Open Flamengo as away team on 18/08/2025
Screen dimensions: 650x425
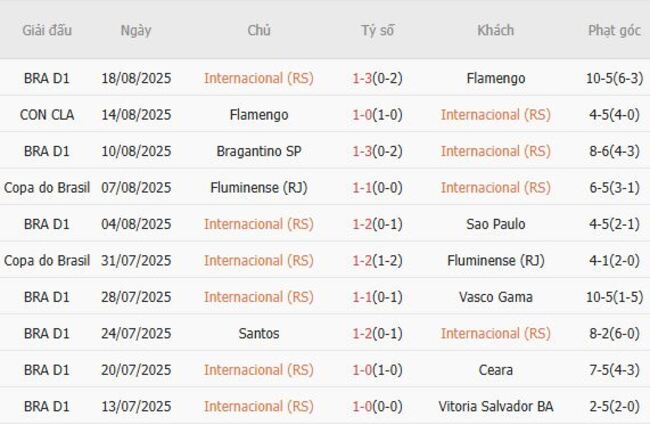pyautogui.click(x=495, y=78)
